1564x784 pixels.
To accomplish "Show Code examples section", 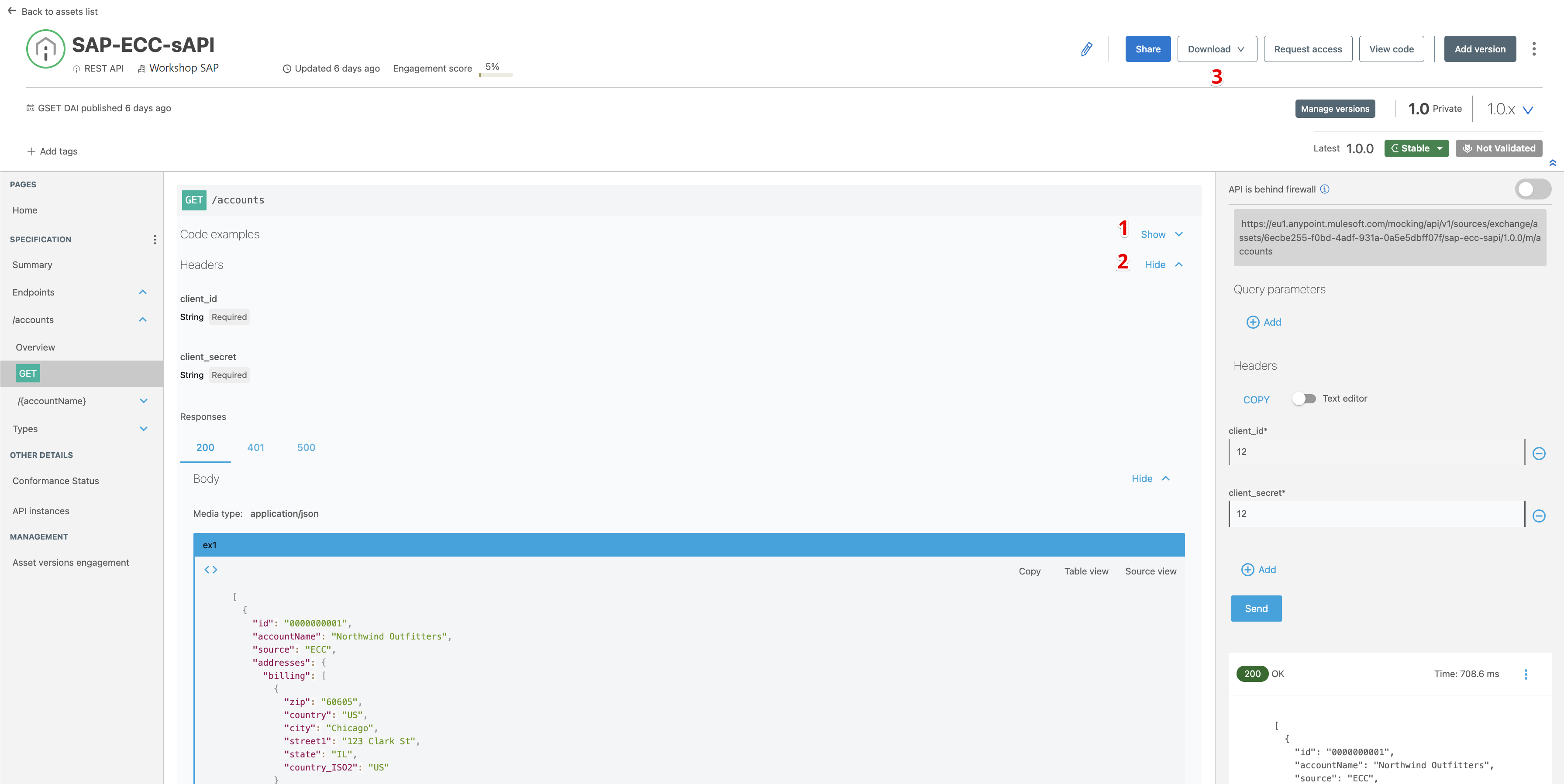I will [1161, 235].
